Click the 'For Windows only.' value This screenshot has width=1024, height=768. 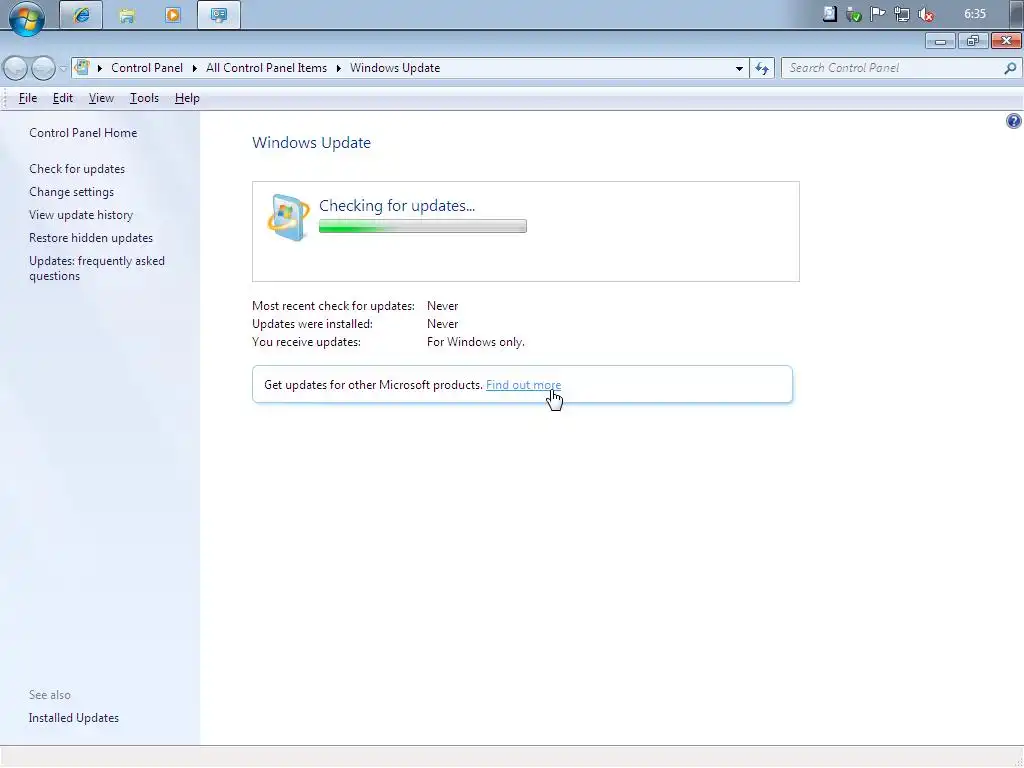(475, 342)
